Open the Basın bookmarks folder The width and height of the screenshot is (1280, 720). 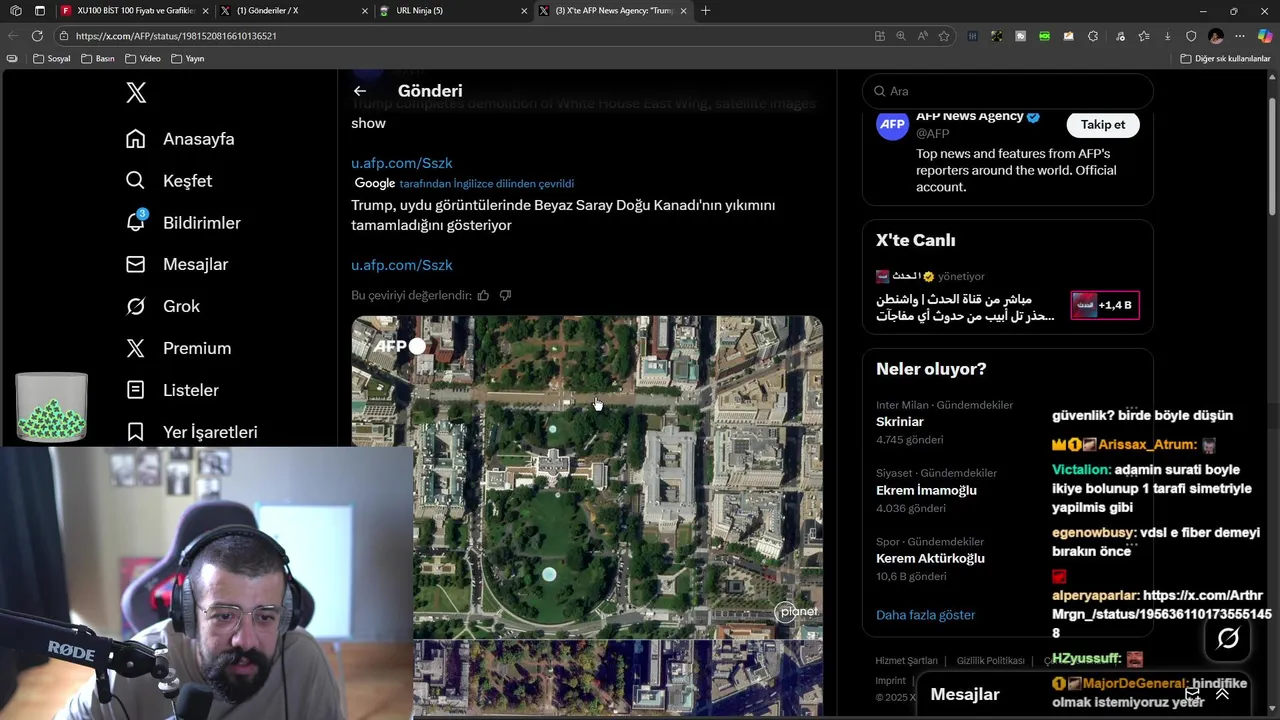tap(98, 59)
